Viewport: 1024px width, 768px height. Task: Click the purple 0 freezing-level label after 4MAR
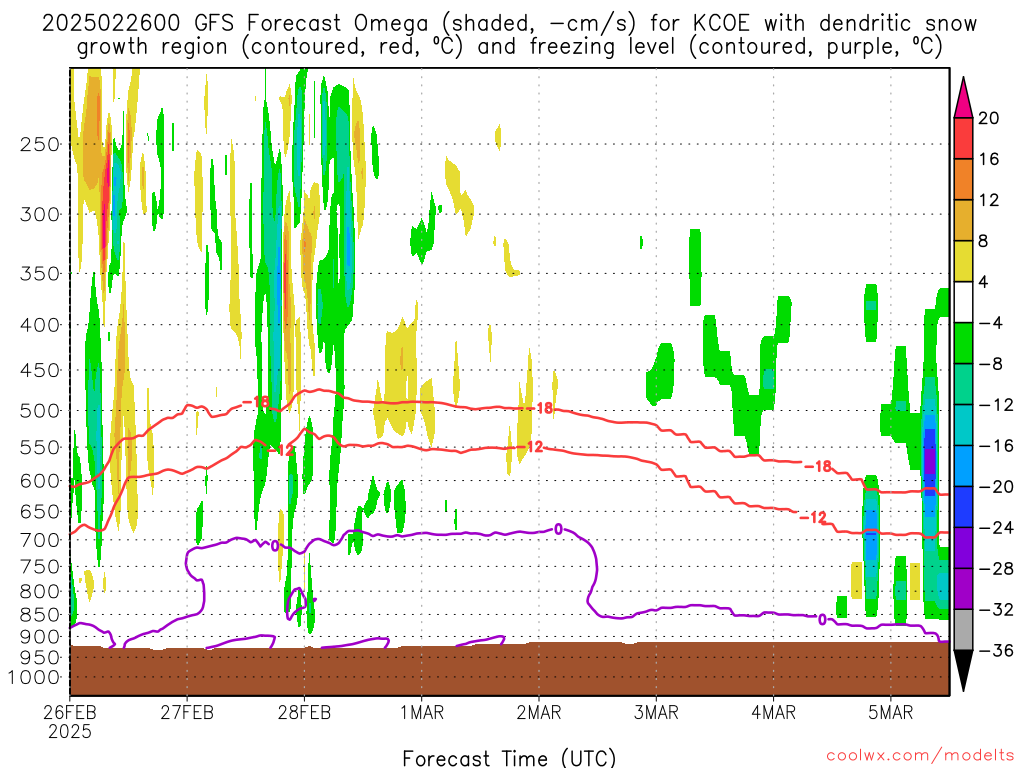(x=822, y=619)
